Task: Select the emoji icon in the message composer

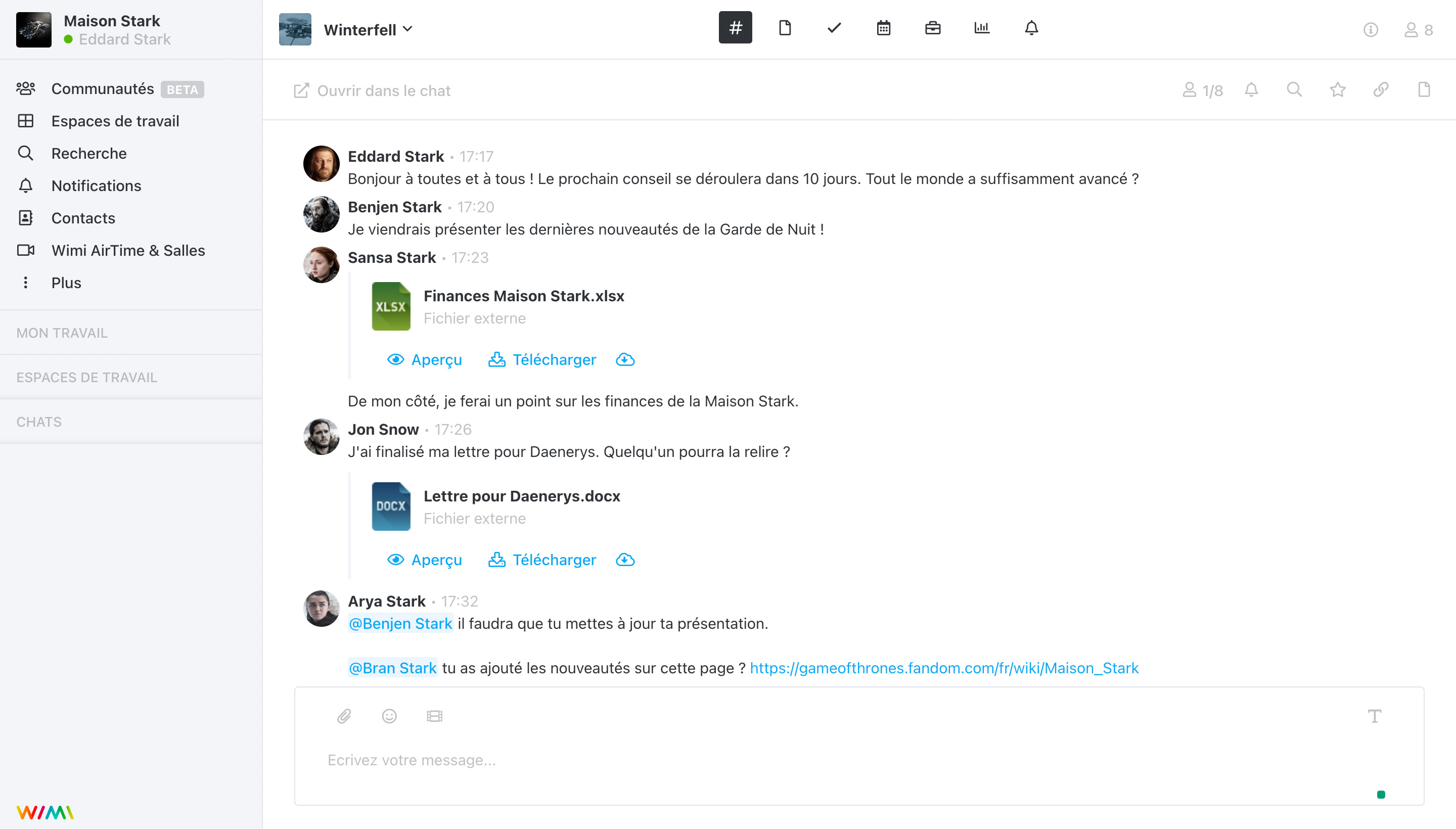Action: tap(389, 716)
